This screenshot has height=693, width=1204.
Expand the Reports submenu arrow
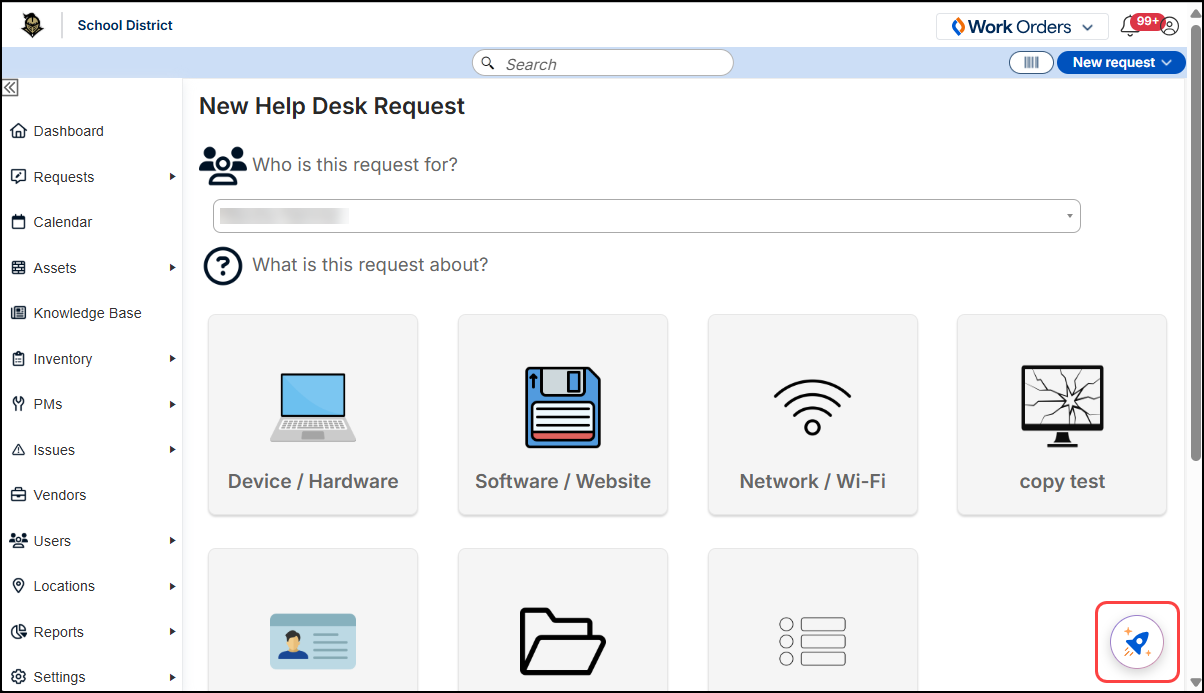173,632
